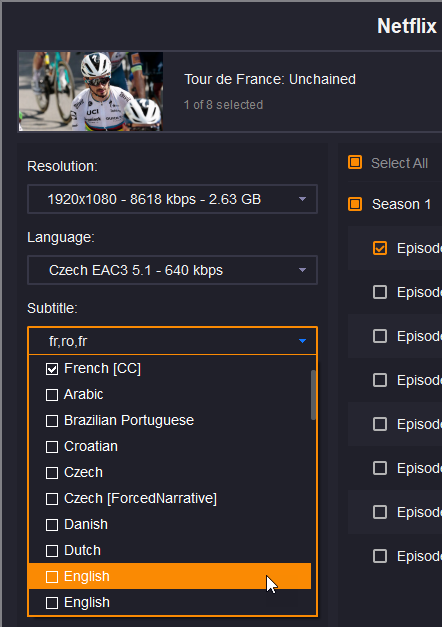Click the Arabic list entry label
442x627 pixels.
[x=84, y=394]
